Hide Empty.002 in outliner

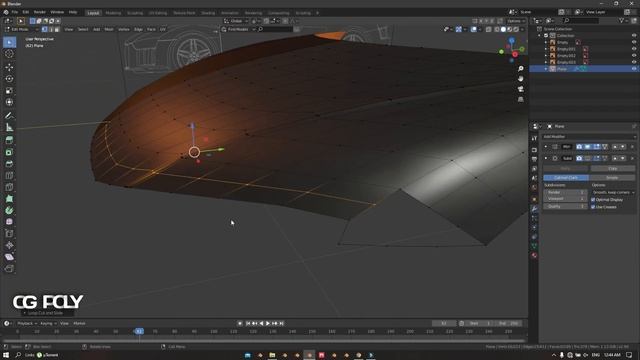coord(634,56)
